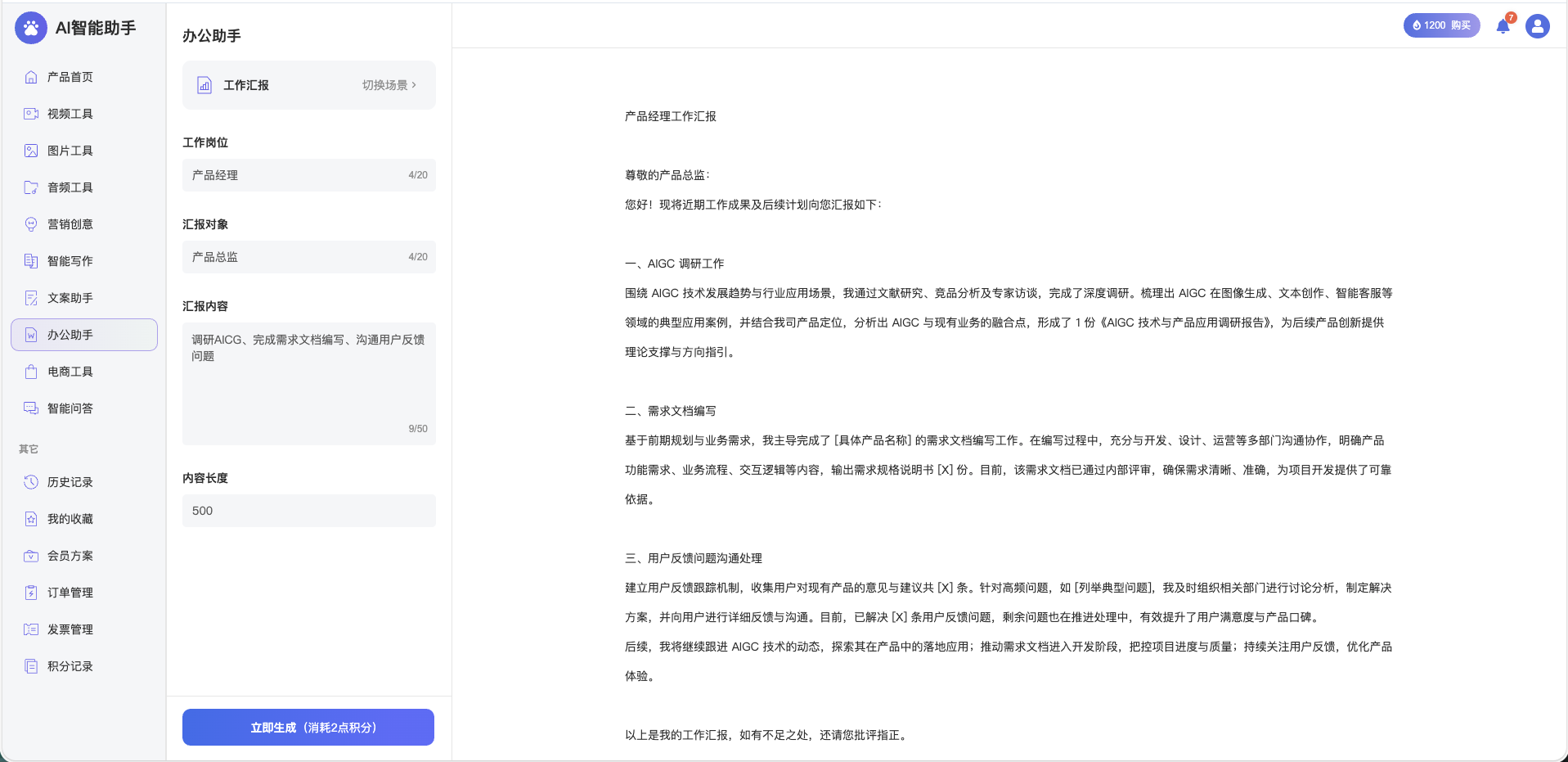Screen dimensions: 1568x762
Task: Click the 我的收藏 star icon
Action: (31, 519)
